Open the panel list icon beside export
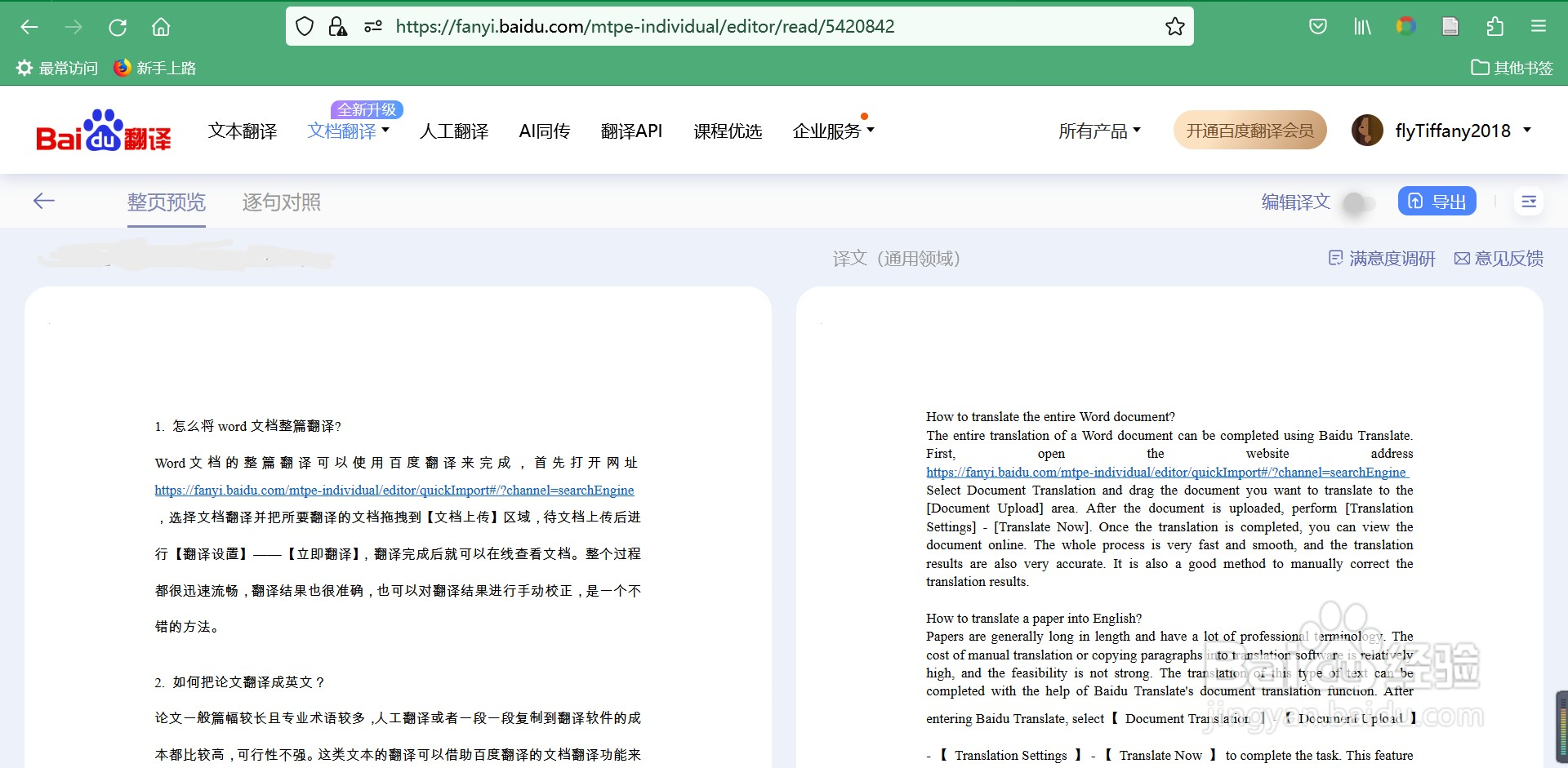This screenshot has width=1568, height=768. (1530, 202)
